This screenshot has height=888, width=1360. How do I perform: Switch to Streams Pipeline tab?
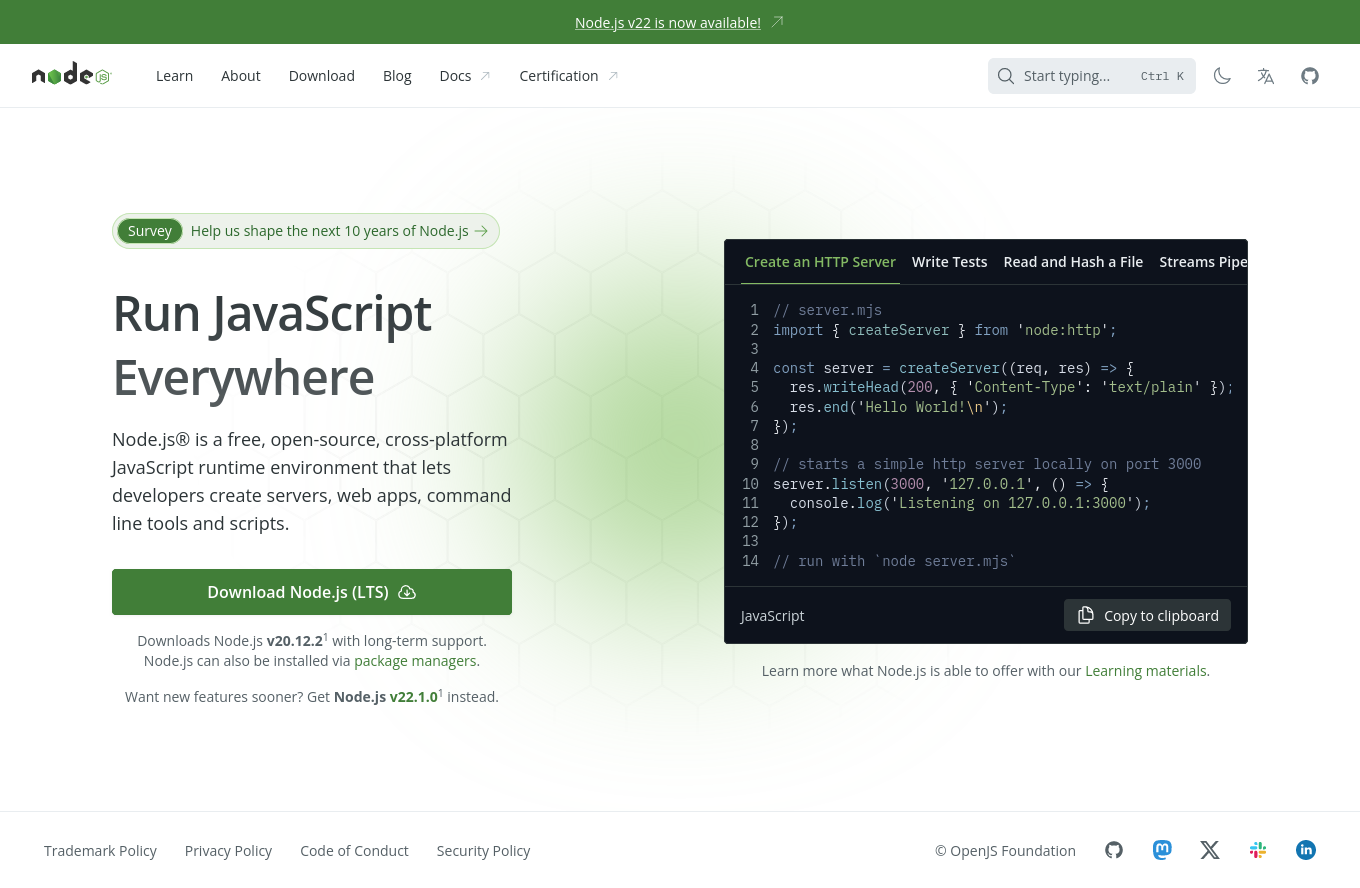[x=1203, y=262]
